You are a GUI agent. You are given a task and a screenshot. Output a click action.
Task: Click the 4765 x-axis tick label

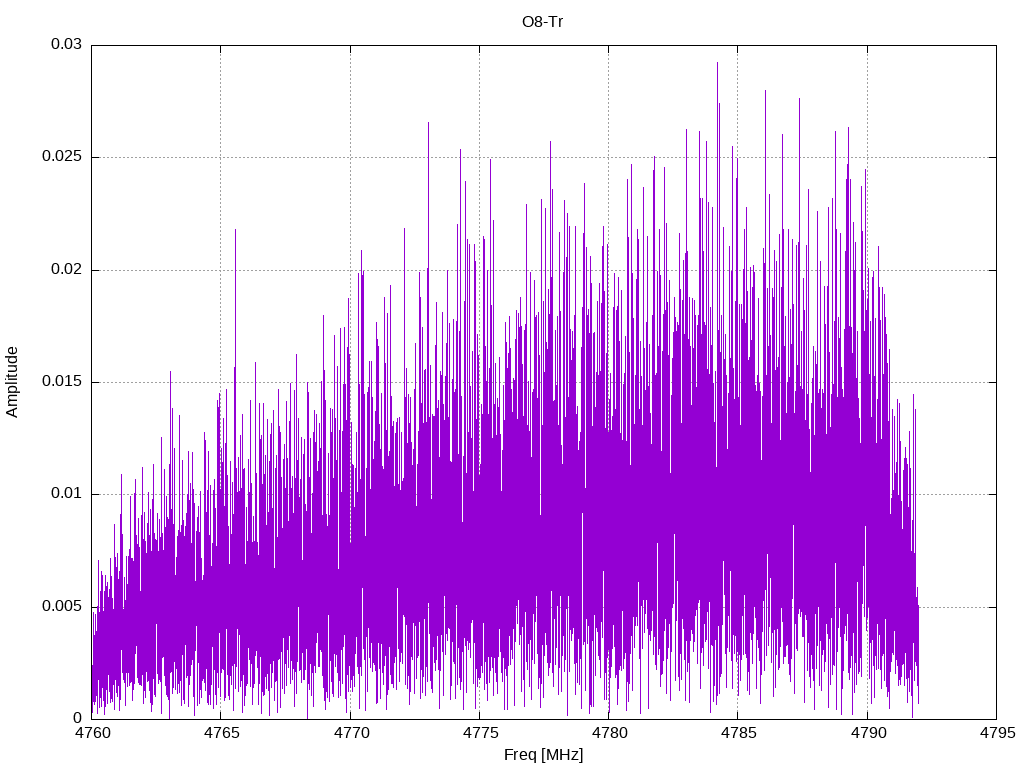click(x=221, y=733)
